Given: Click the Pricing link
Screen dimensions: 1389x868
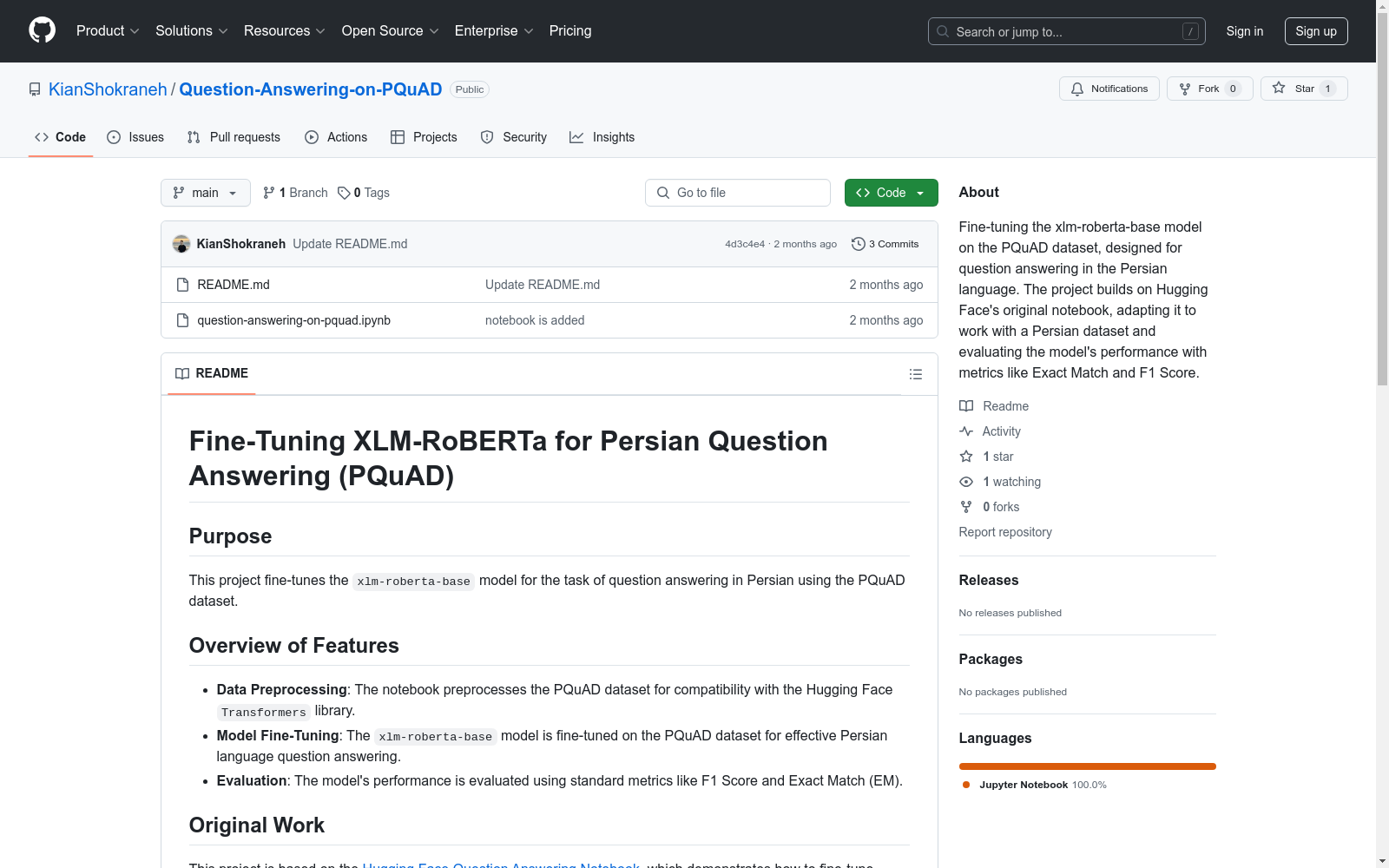Looking at the screenshot, I should pos(570,31).
